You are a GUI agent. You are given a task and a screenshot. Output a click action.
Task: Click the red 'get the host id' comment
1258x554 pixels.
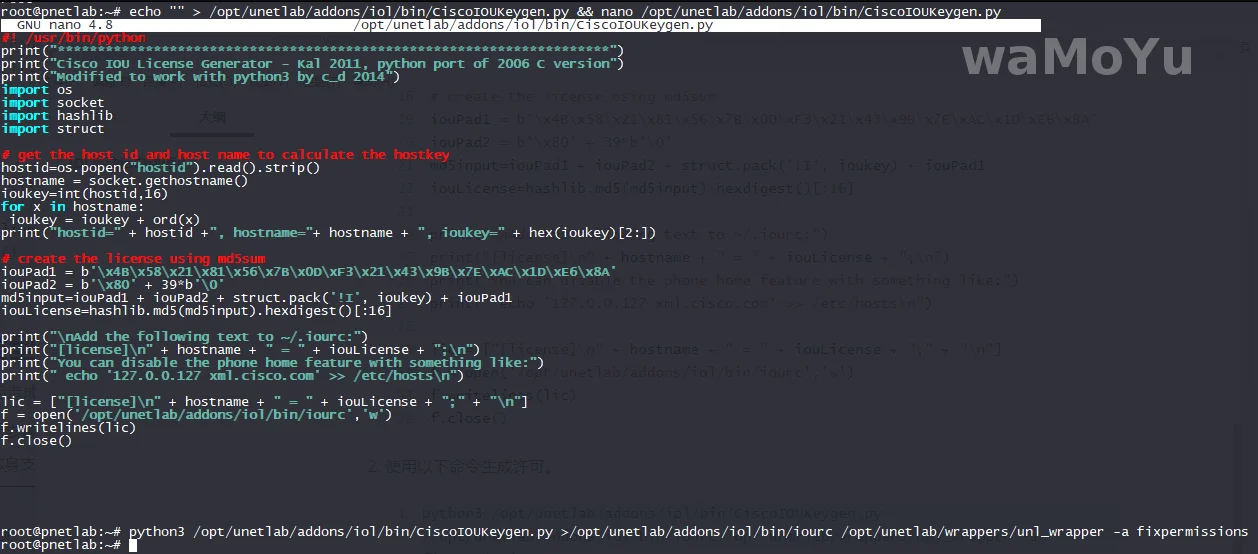tap(225, 155)
